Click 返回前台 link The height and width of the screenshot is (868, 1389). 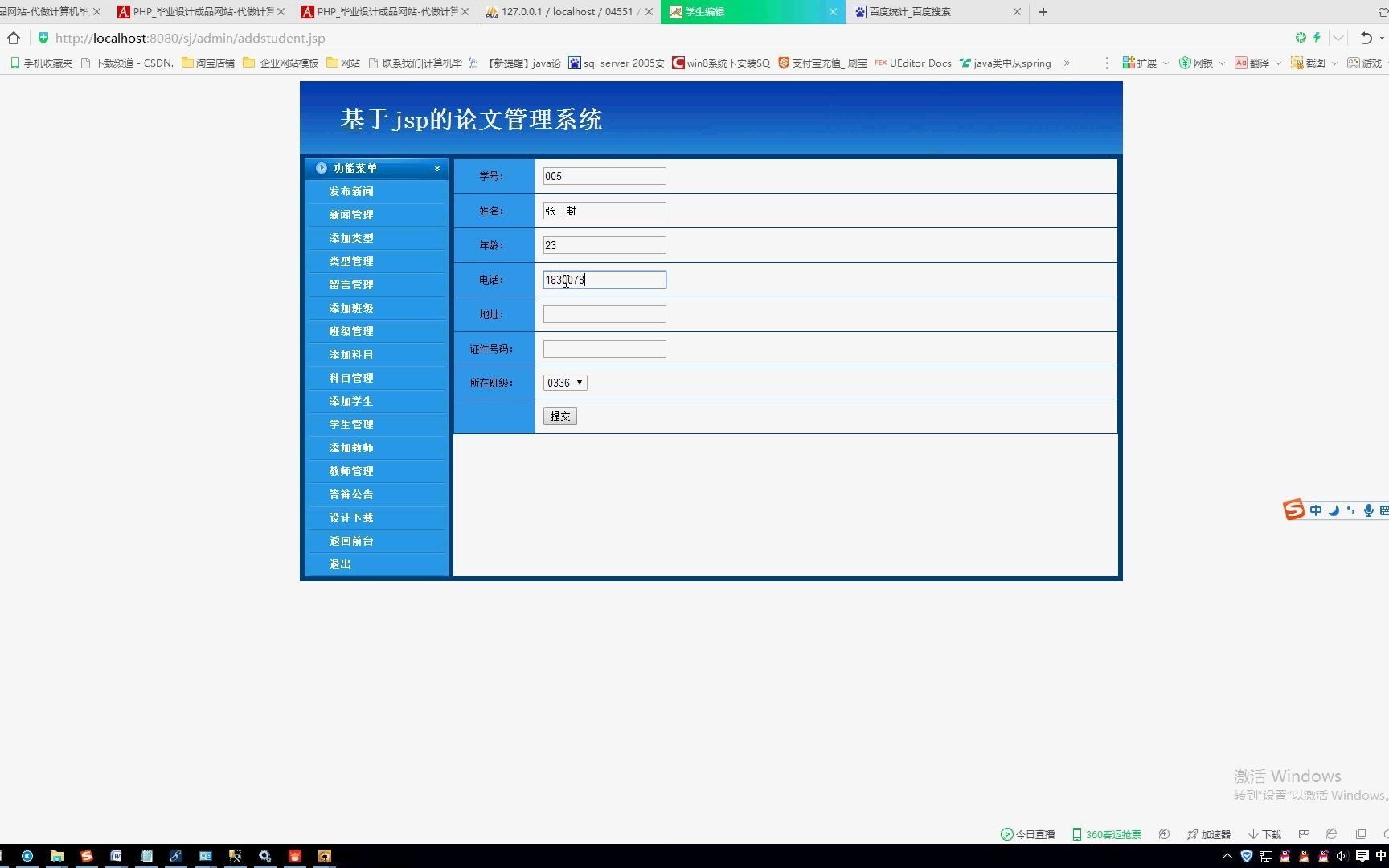click(351, 541)
